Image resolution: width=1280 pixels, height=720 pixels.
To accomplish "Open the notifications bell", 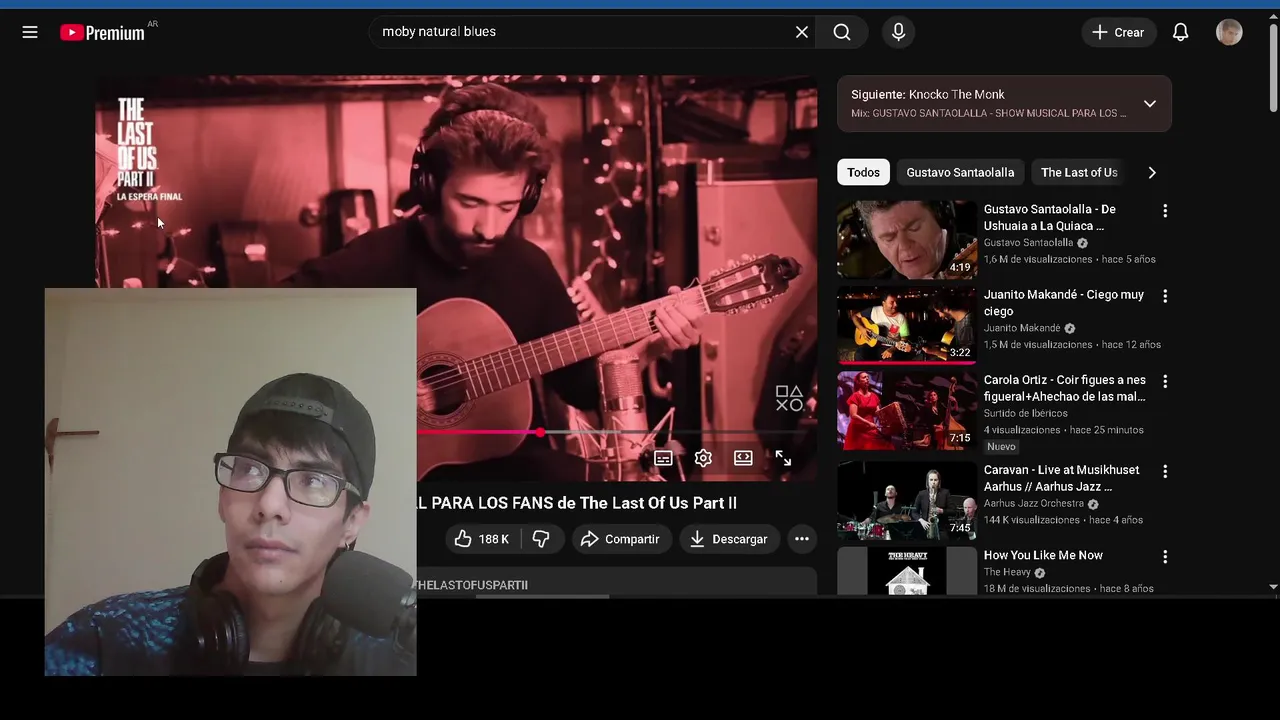I will tap(1181, 32).
